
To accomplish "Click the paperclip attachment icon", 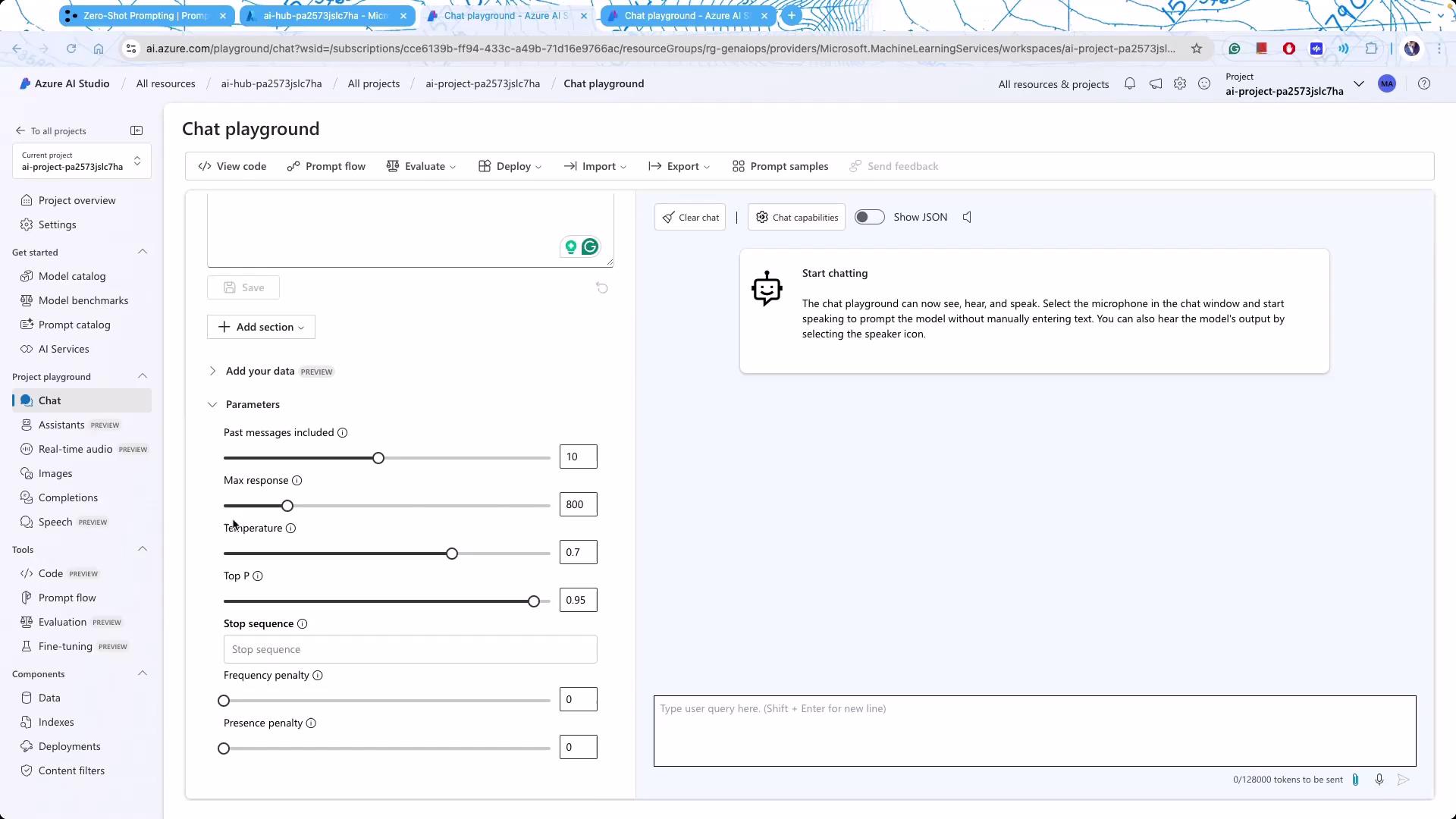I will click(1355, 780).
